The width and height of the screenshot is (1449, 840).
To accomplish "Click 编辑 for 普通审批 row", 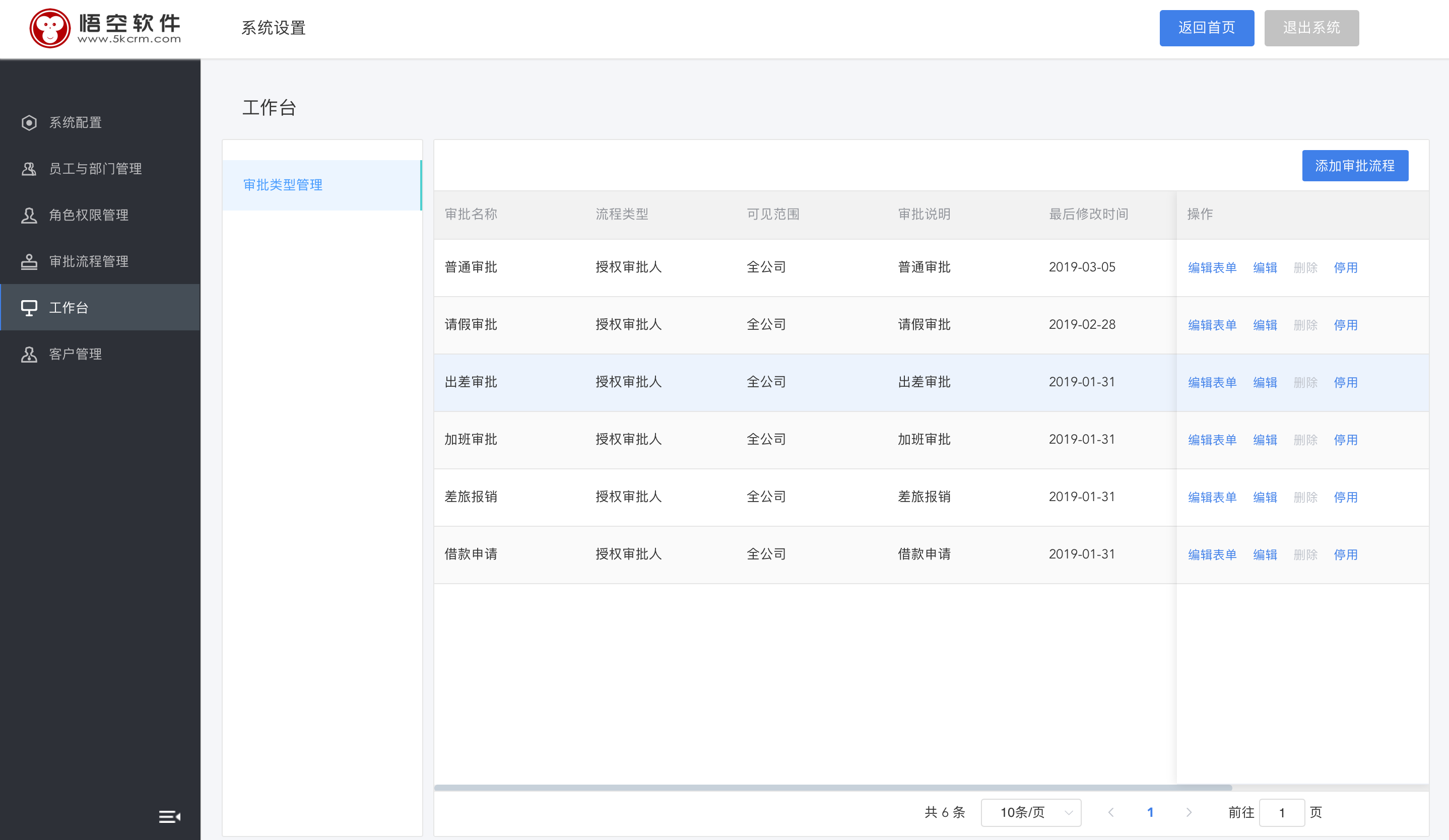I will (x=1265, y=268).
